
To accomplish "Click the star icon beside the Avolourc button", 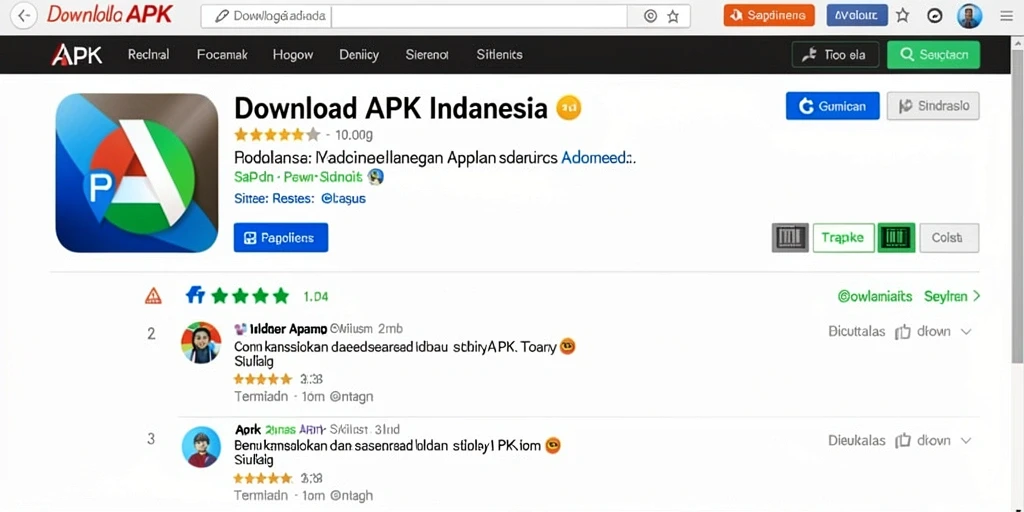I will (903, 16).
